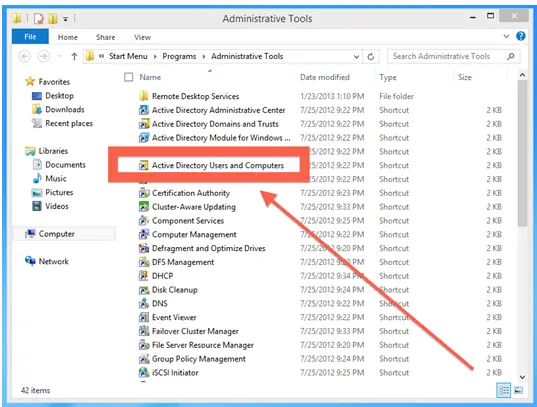This screenshot has height=407, width=537.
Task: Expand breadcrumb arrow after Start Menu
Action: (x=155, y=57)
